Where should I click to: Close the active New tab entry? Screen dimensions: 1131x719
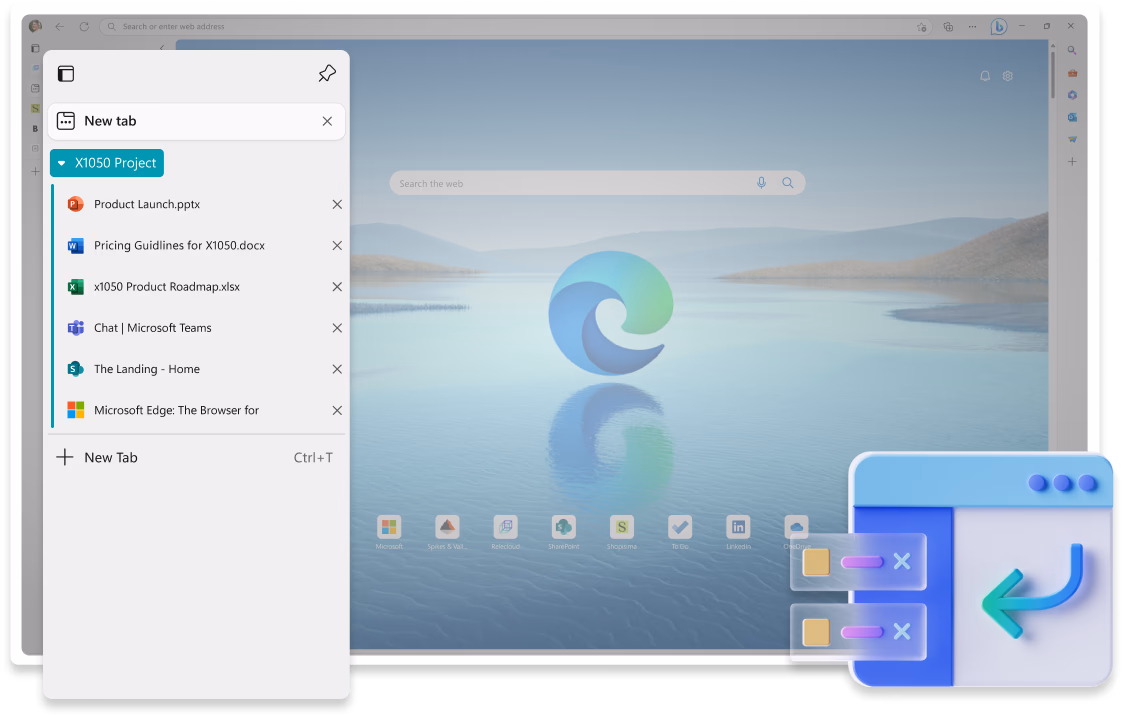click(x=327, y=121)
